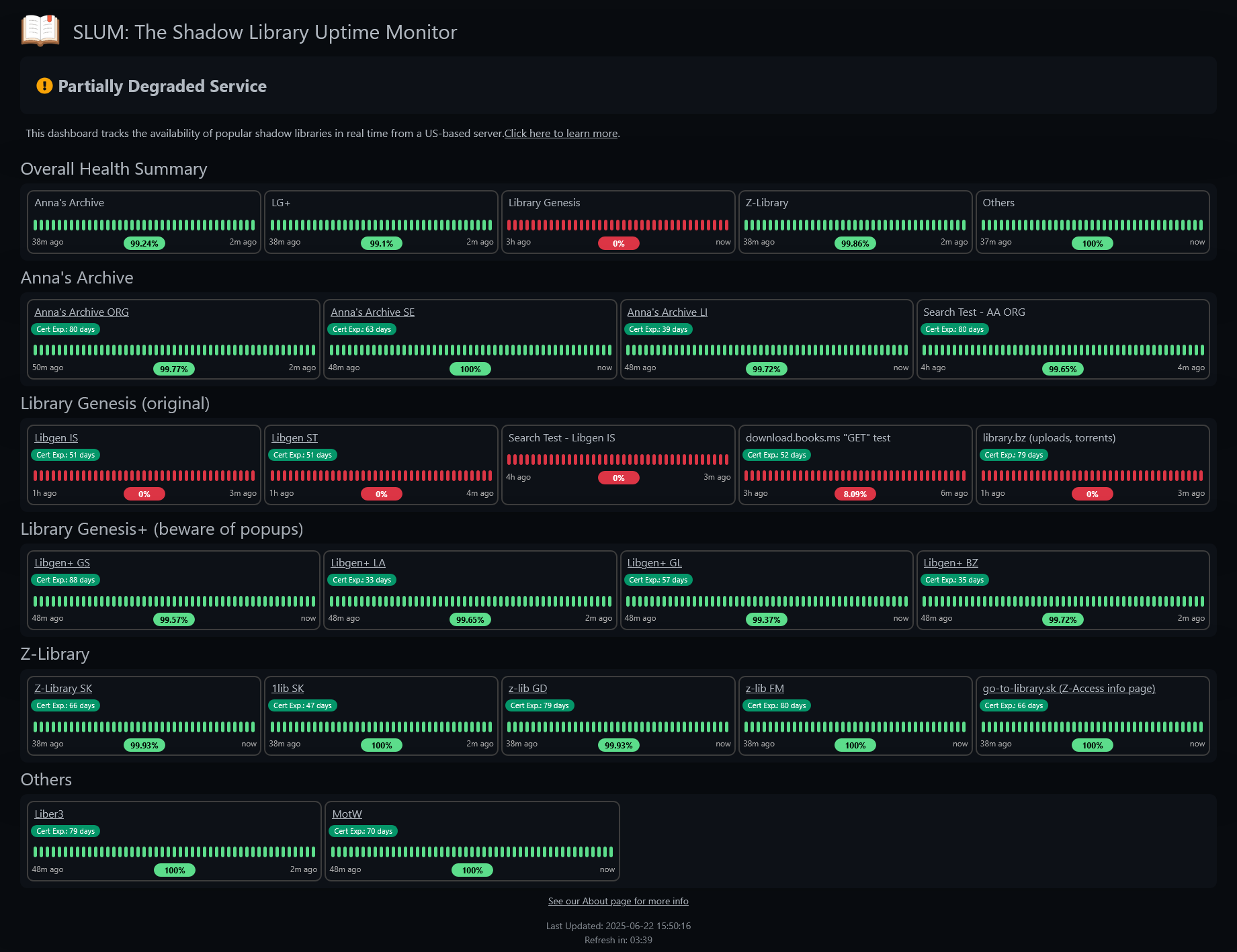
Task: Click Cert Exp. 80 days badge on Anna's Archive ORG
Action: [65, 329]
